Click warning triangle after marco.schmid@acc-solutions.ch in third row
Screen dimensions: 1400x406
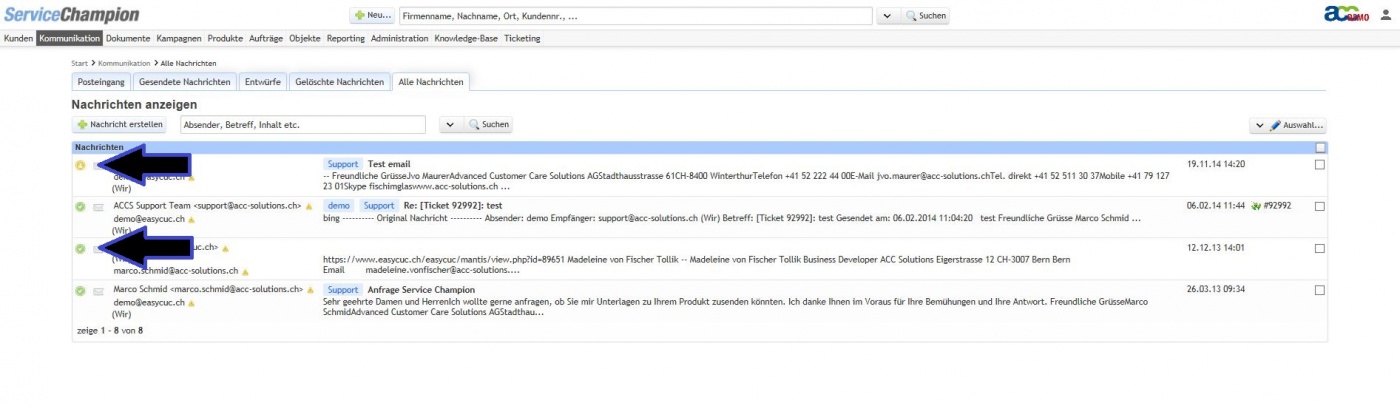point(245,271)
